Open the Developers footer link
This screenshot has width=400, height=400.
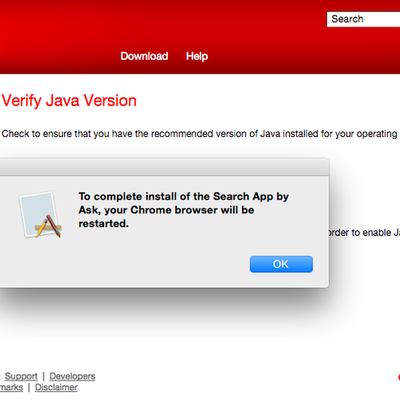[72, 376]
